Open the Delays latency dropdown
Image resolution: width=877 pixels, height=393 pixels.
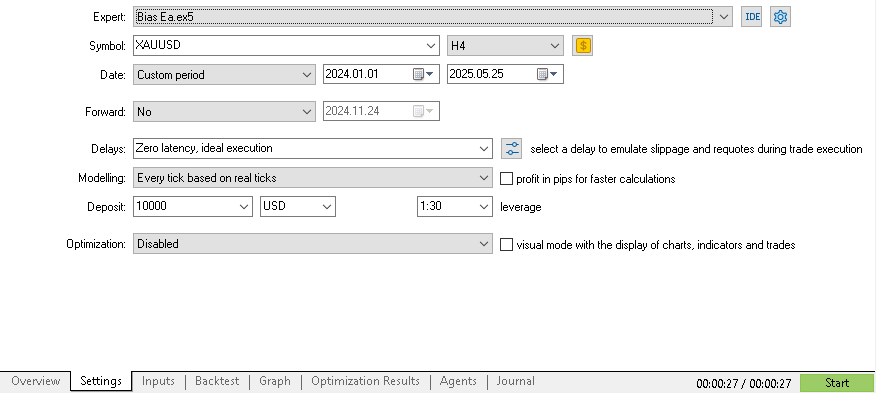click(313, 149)
